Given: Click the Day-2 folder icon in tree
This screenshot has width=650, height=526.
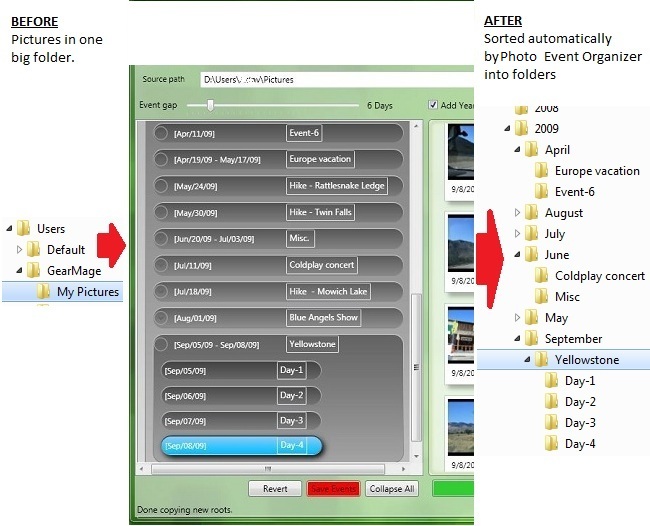Looking at the screenshot, I should coord(551,401).
